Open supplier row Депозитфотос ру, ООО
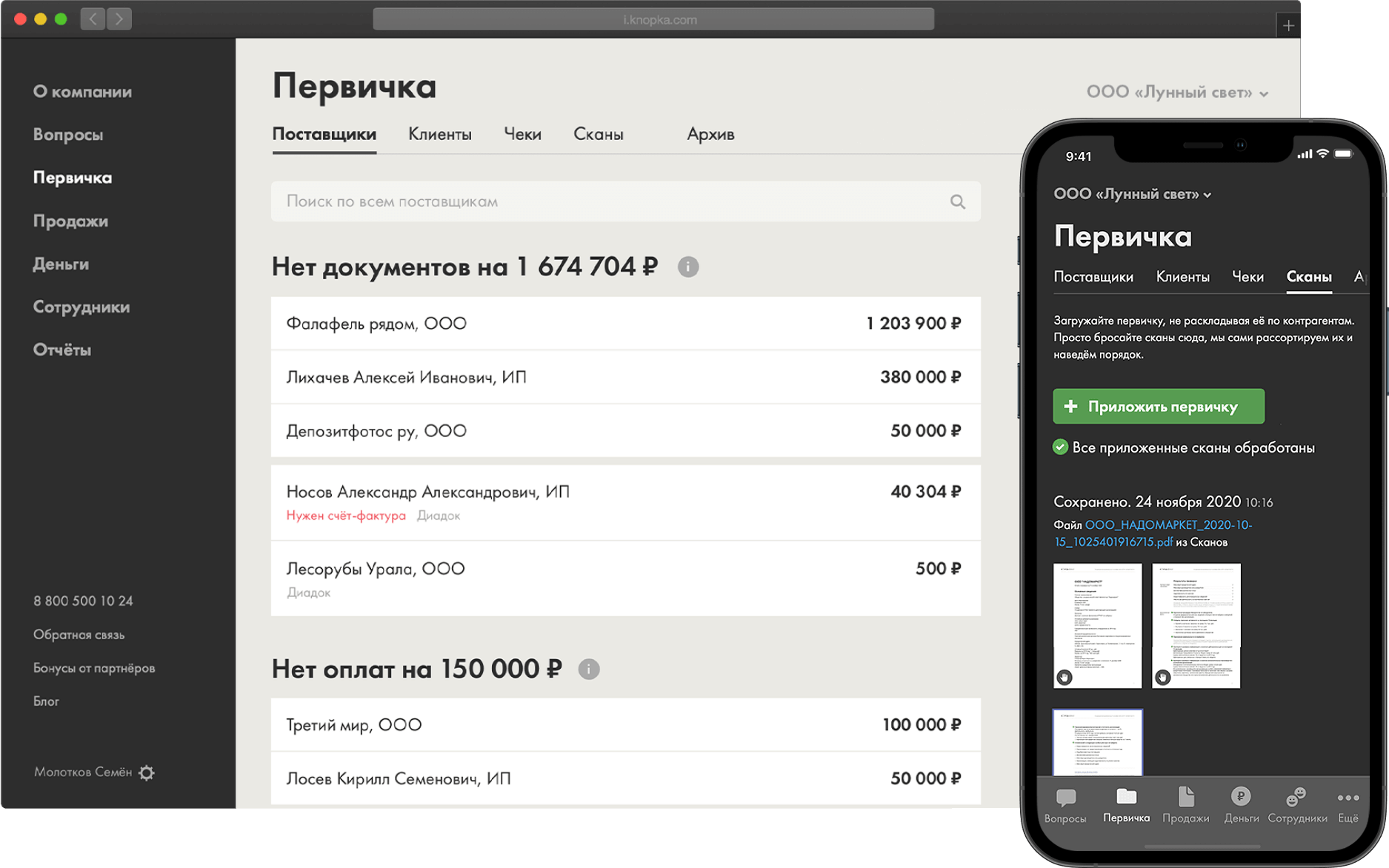This screenshot has width=1389, height=868. (x=626, y=431)
